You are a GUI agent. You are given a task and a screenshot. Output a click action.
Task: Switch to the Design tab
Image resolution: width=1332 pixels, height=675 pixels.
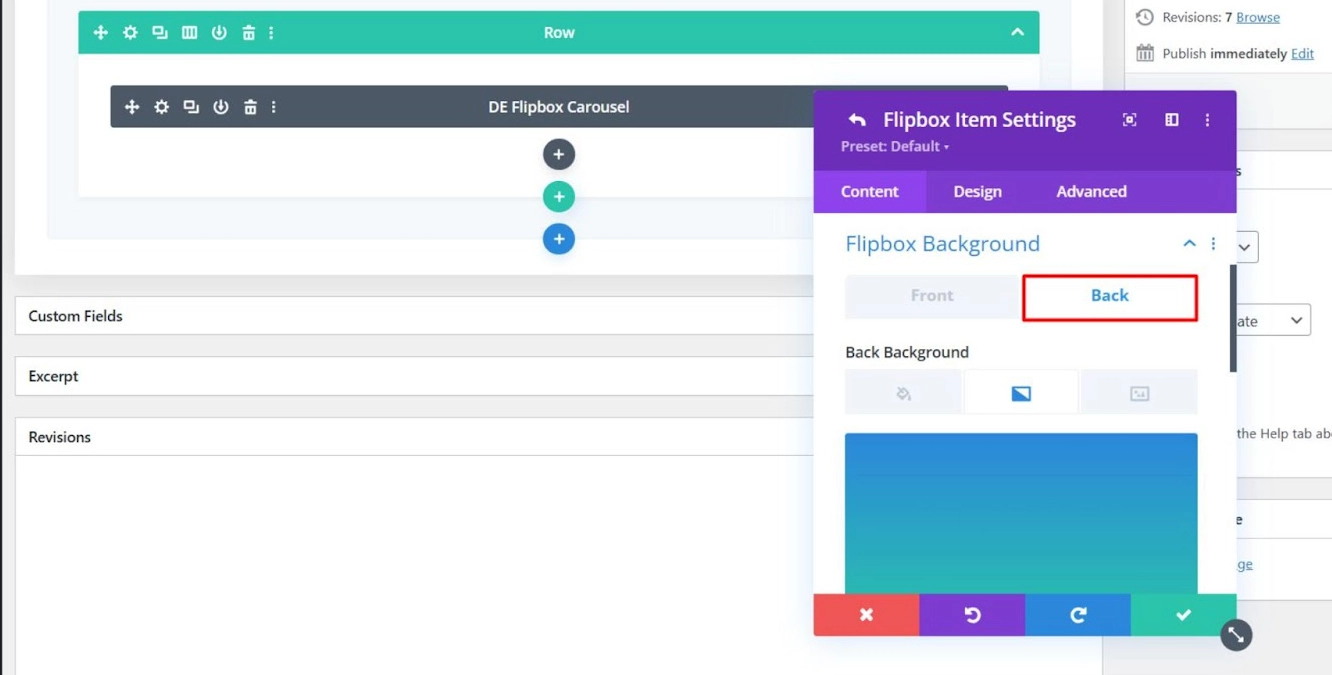coord(977,192)
